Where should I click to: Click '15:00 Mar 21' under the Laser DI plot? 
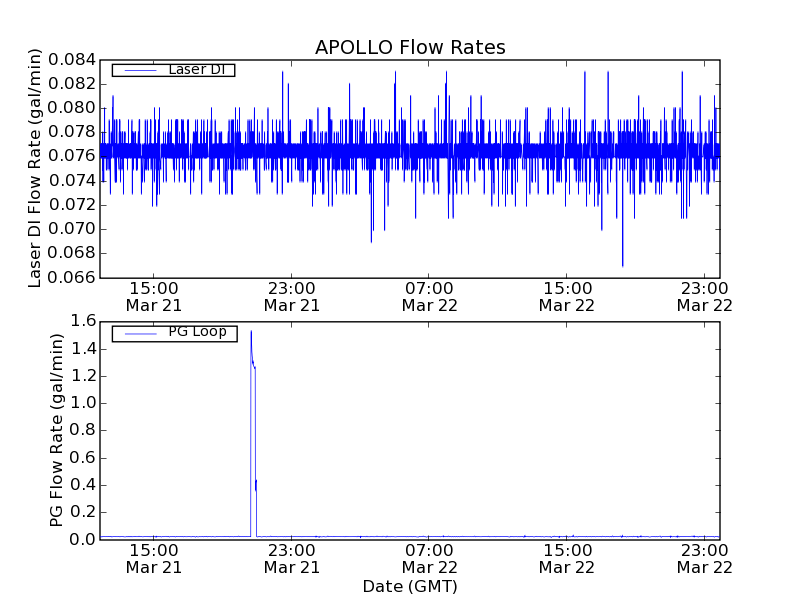(154, 297)
